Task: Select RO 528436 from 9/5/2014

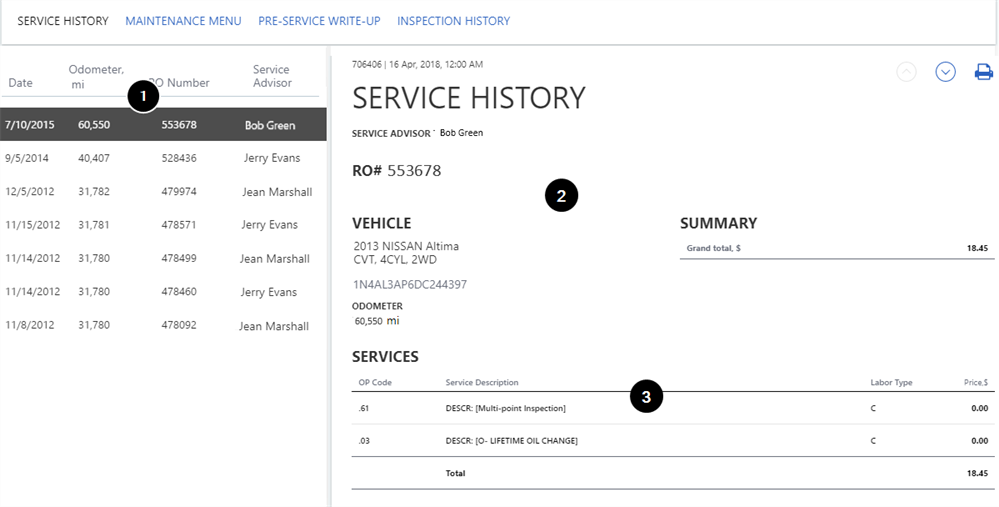Action: pyautogui.click(x=163, y=158)
